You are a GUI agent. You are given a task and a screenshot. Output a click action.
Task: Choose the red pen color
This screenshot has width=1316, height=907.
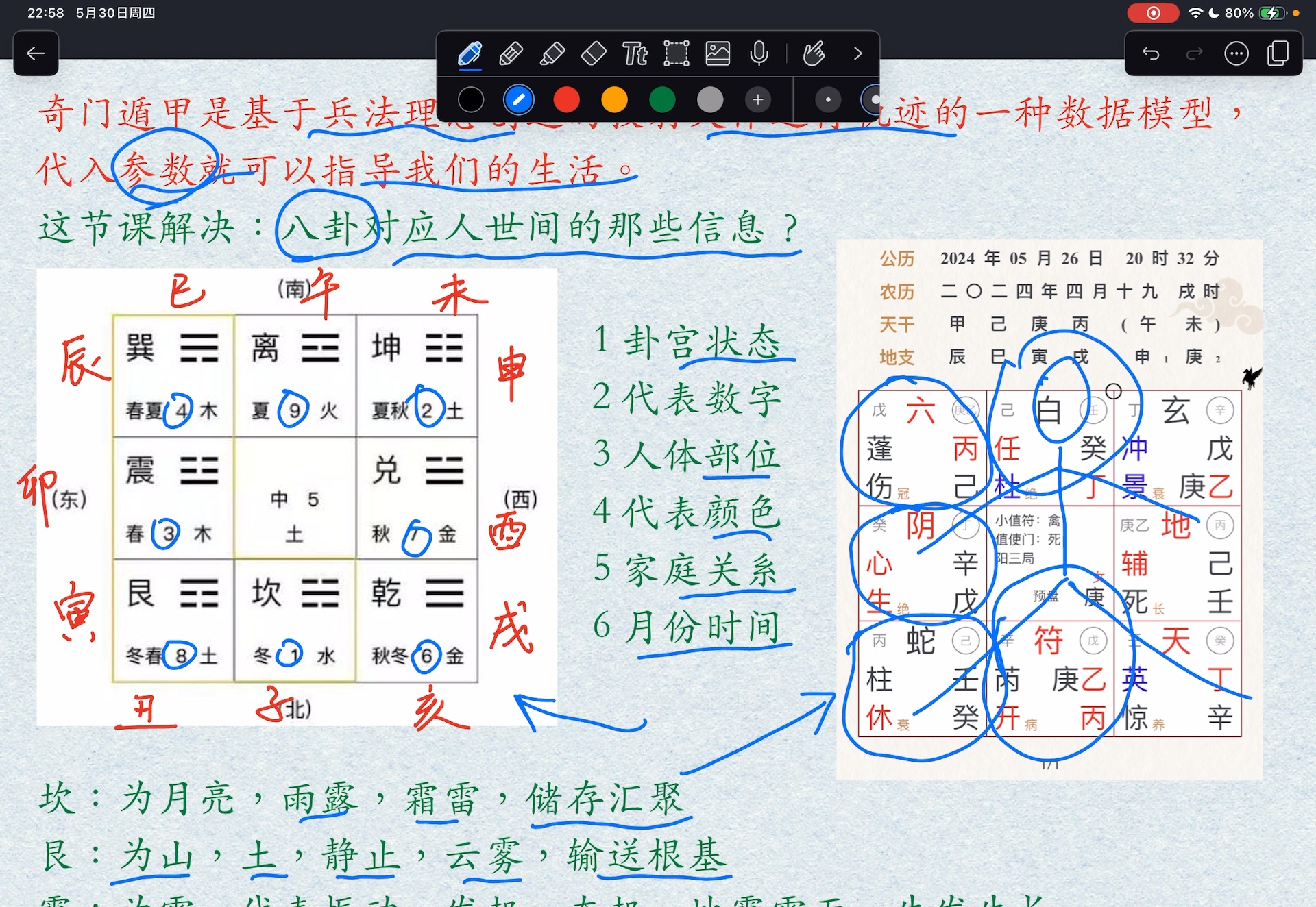coord(566,100)
